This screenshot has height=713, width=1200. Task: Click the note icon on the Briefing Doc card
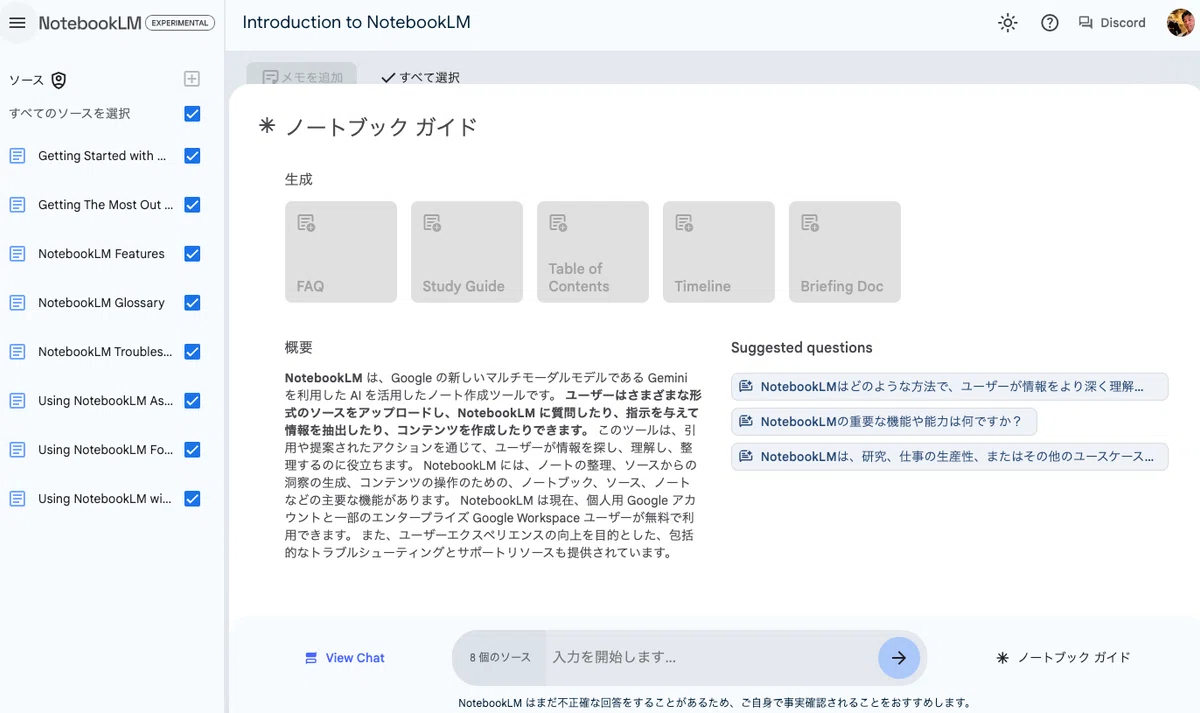[810, 223]
